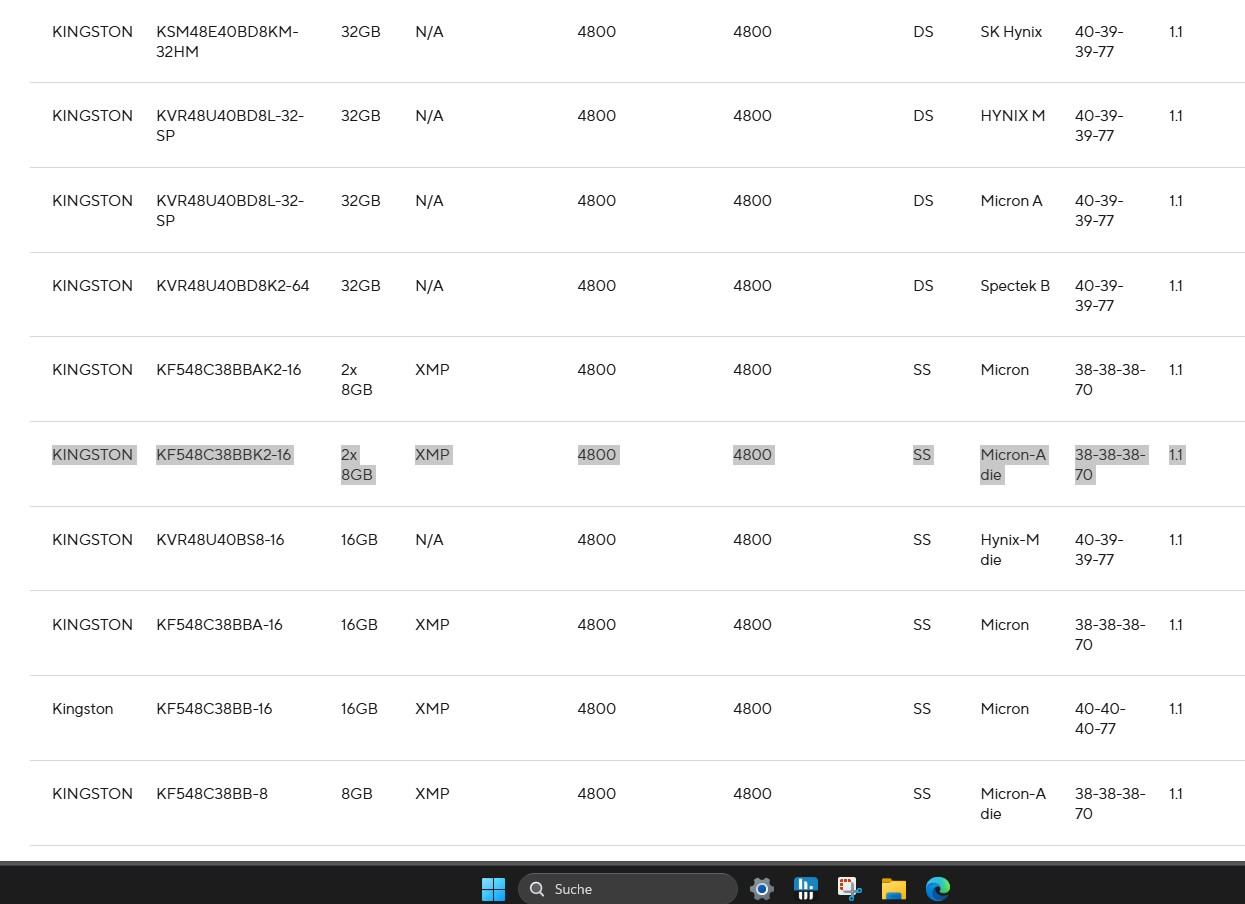
Task: Click 16GB in KF548C38BBA-16 row
Action: pyautogui.click(x=359, y=625)
